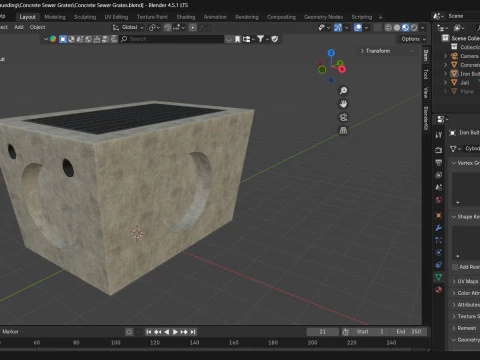Open Global transform orientation dropdown

128,27
